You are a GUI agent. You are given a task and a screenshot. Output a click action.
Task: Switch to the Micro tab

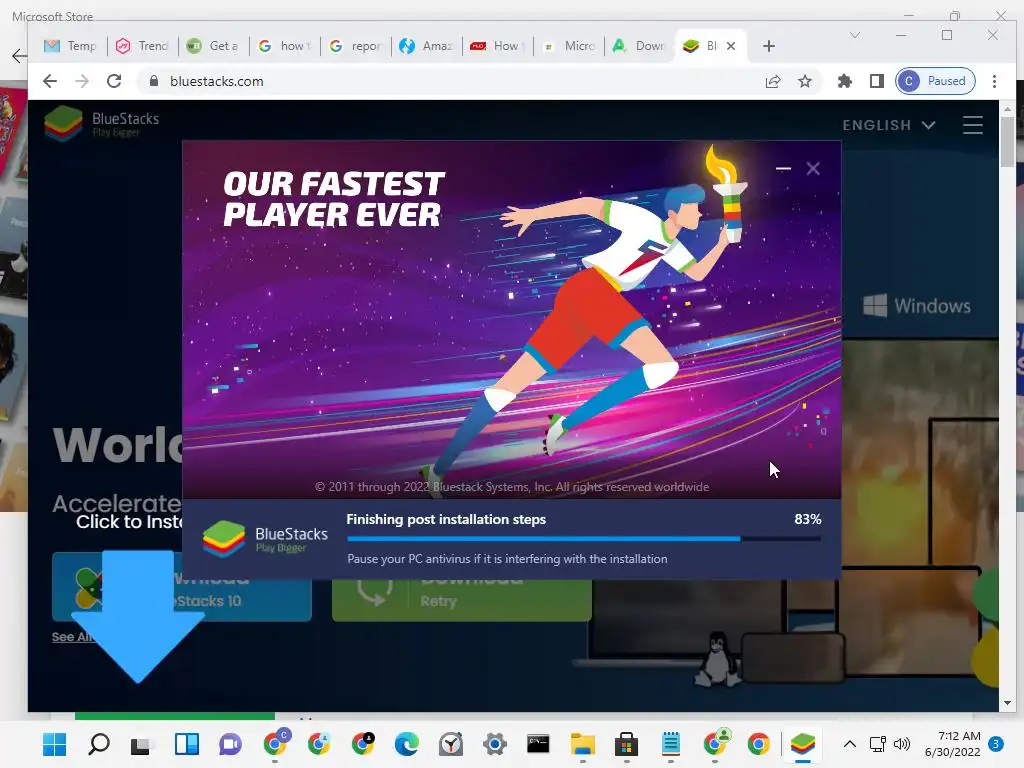[x=569, y=46]
